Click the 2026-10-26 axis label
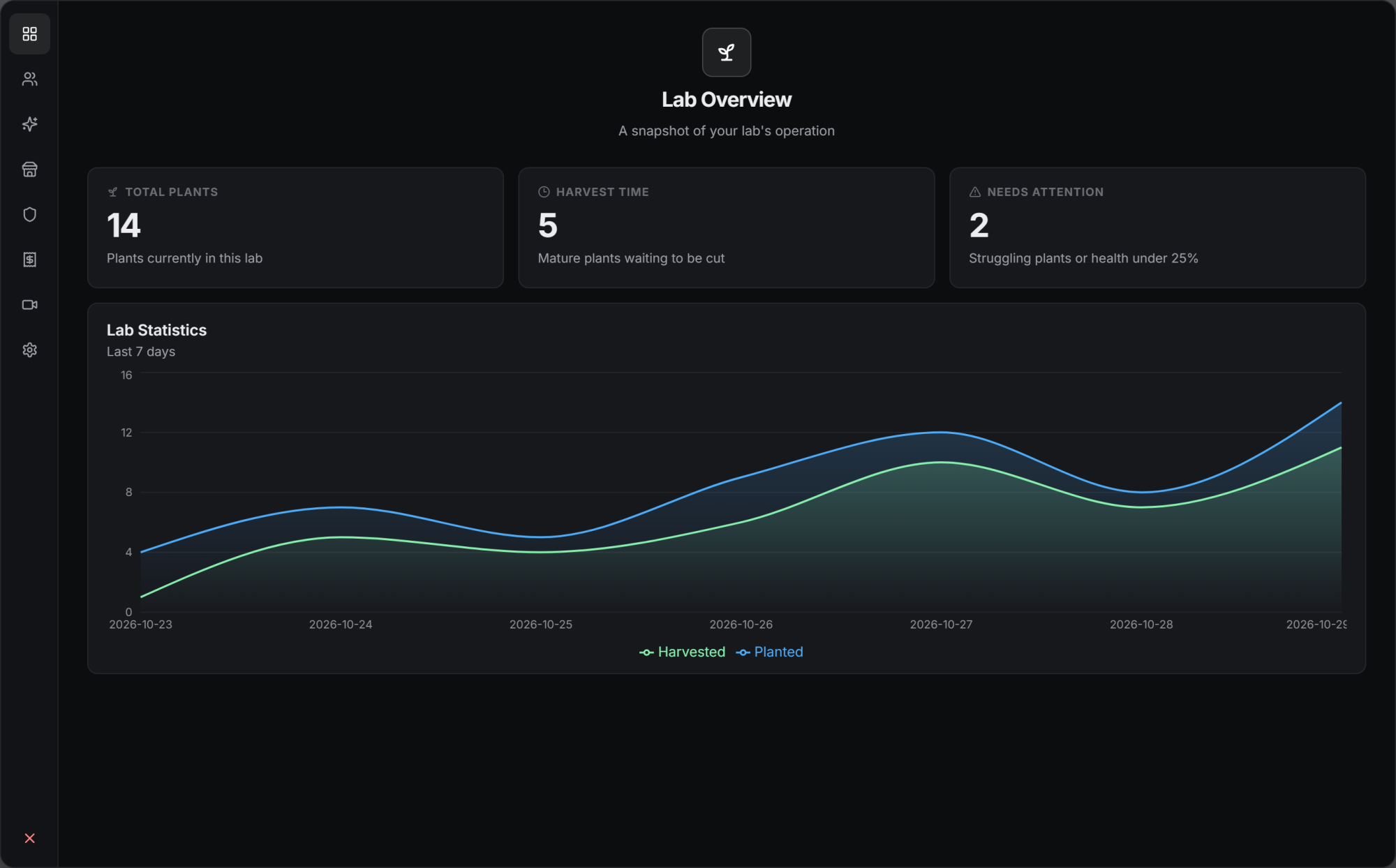 pos(741,624)
